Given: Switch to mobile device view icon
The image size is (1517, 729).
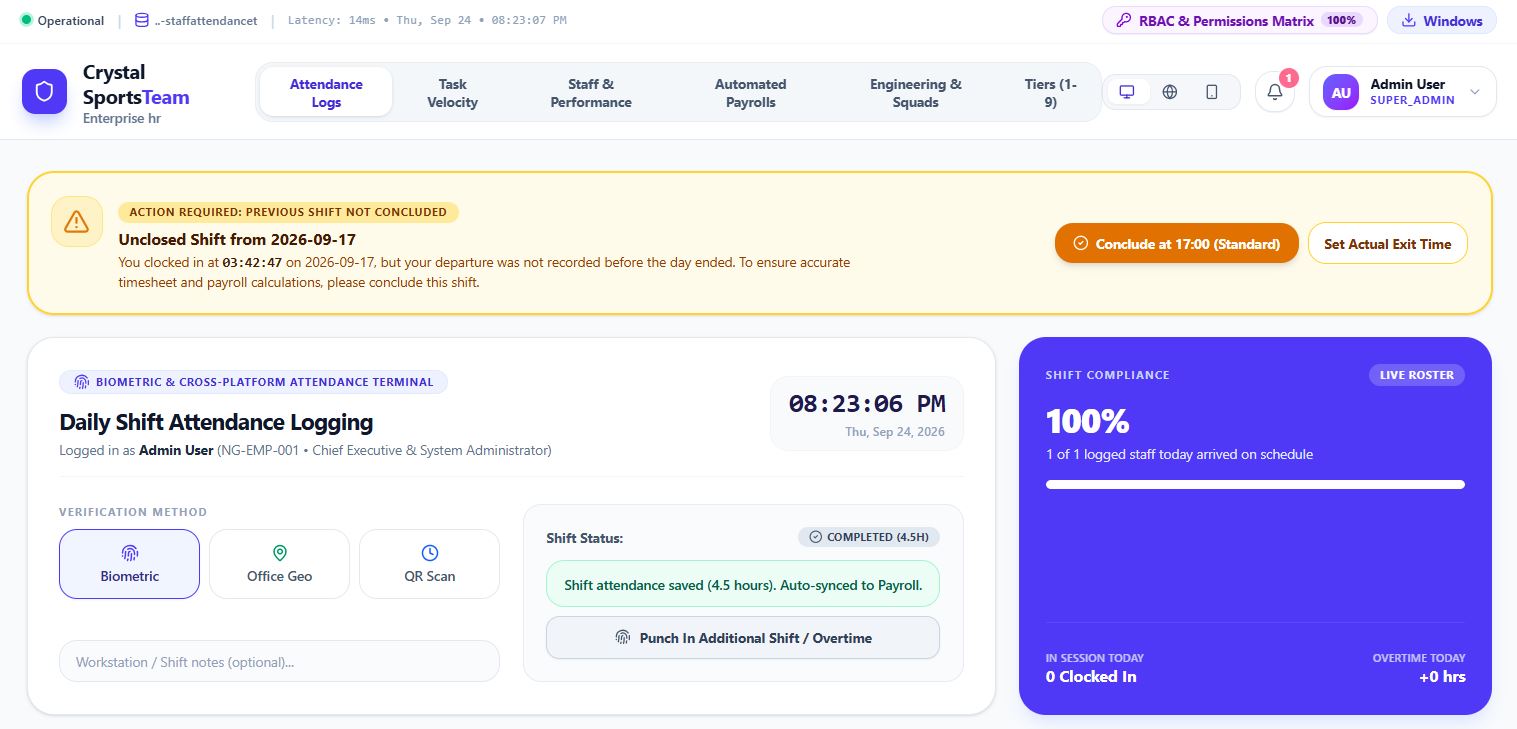Looking at the screenshot, I should tap(1212, 92).
